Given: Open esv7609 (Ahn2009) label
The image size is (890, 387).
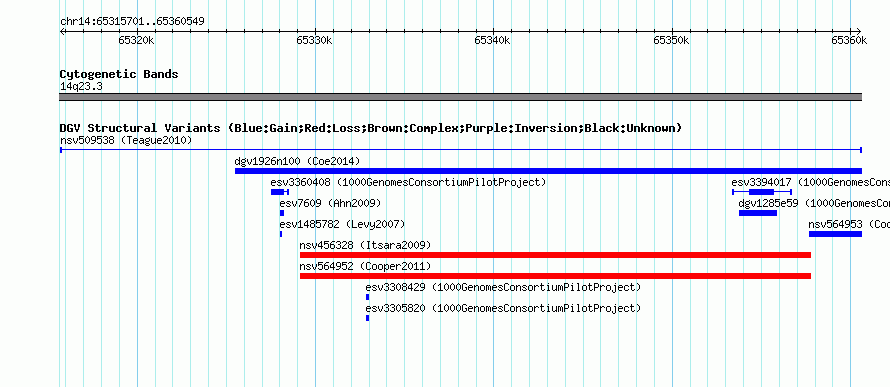Looking at the screenshot, I should (x=330, y=203).
